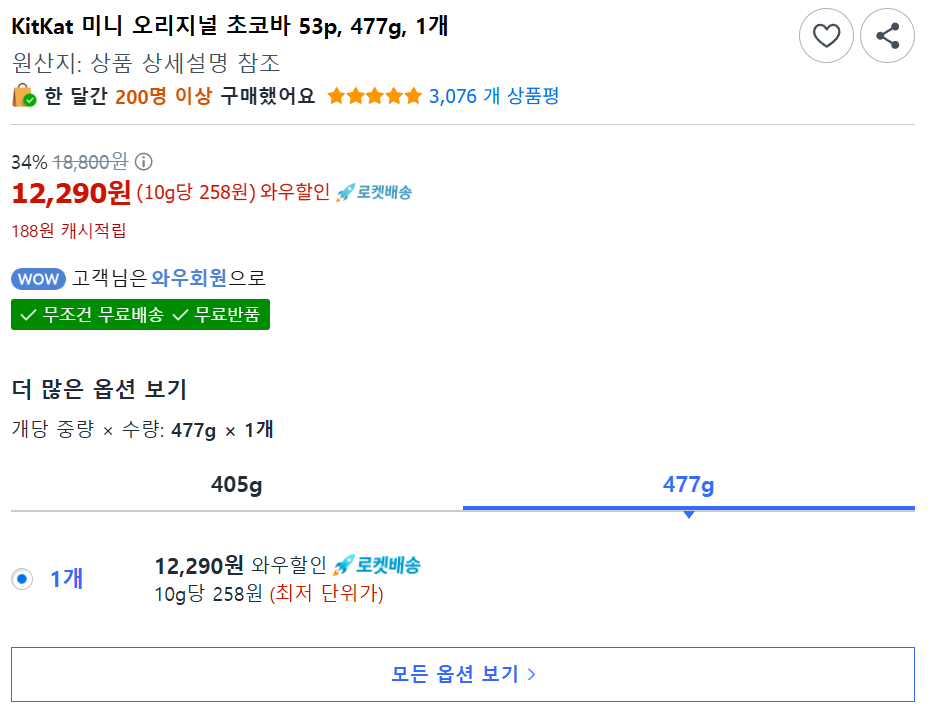Click the 더 많은 옵션 보기 heading
Screen dimensions: 937x717
pyautogui.click(x=99, y=389)
